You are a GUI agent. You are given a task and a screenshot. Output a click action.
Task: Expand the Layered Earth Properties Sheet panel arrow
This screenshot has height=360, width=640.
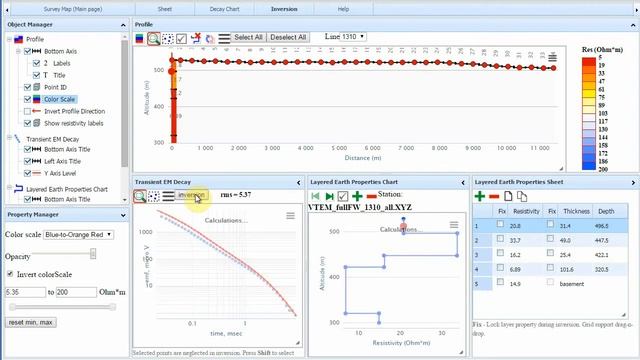coord(633,182)
